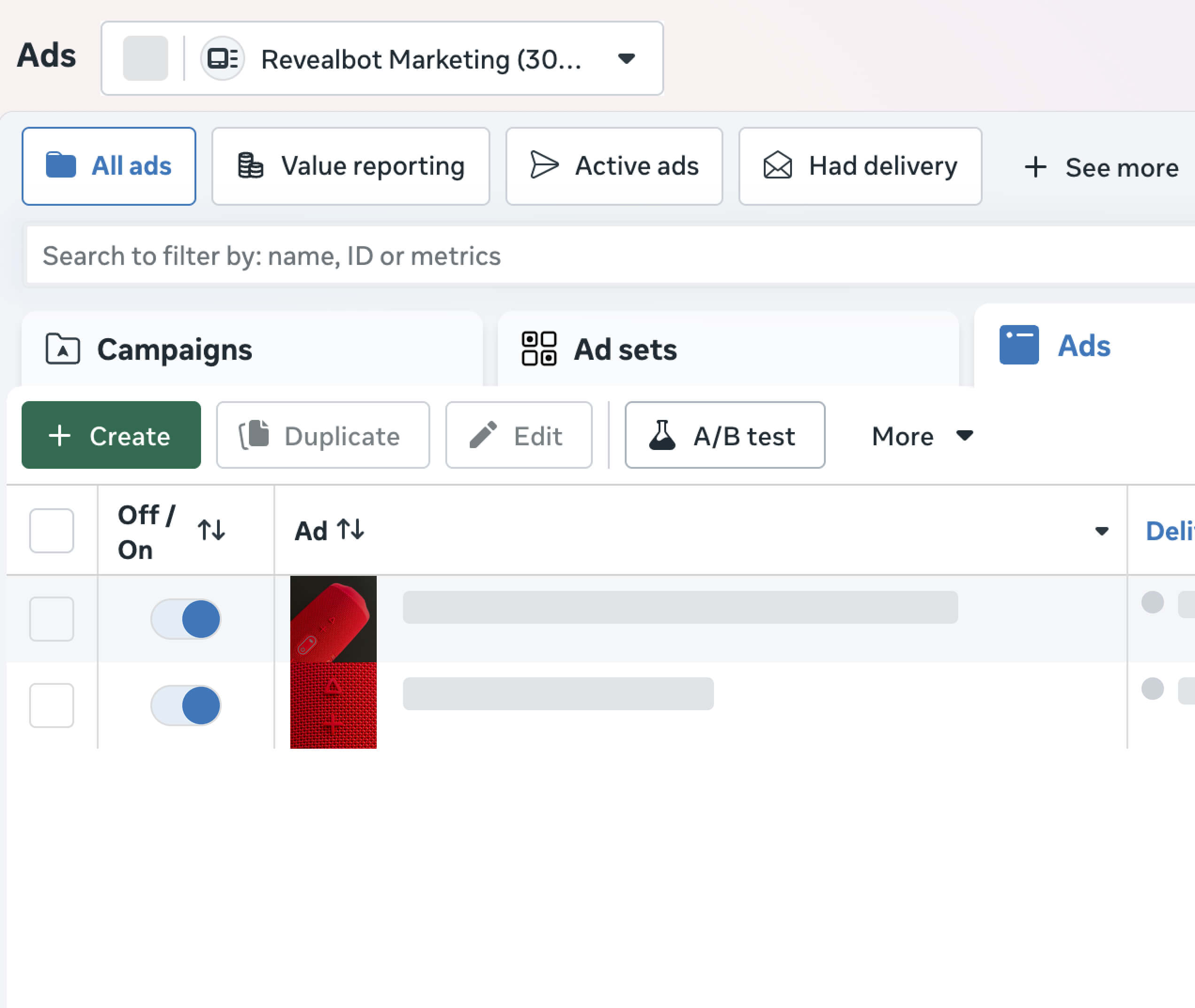This screenshot has height=1008, width=1195.
Task: Switch to the Campaigns tab
Action: pos(174,349)
